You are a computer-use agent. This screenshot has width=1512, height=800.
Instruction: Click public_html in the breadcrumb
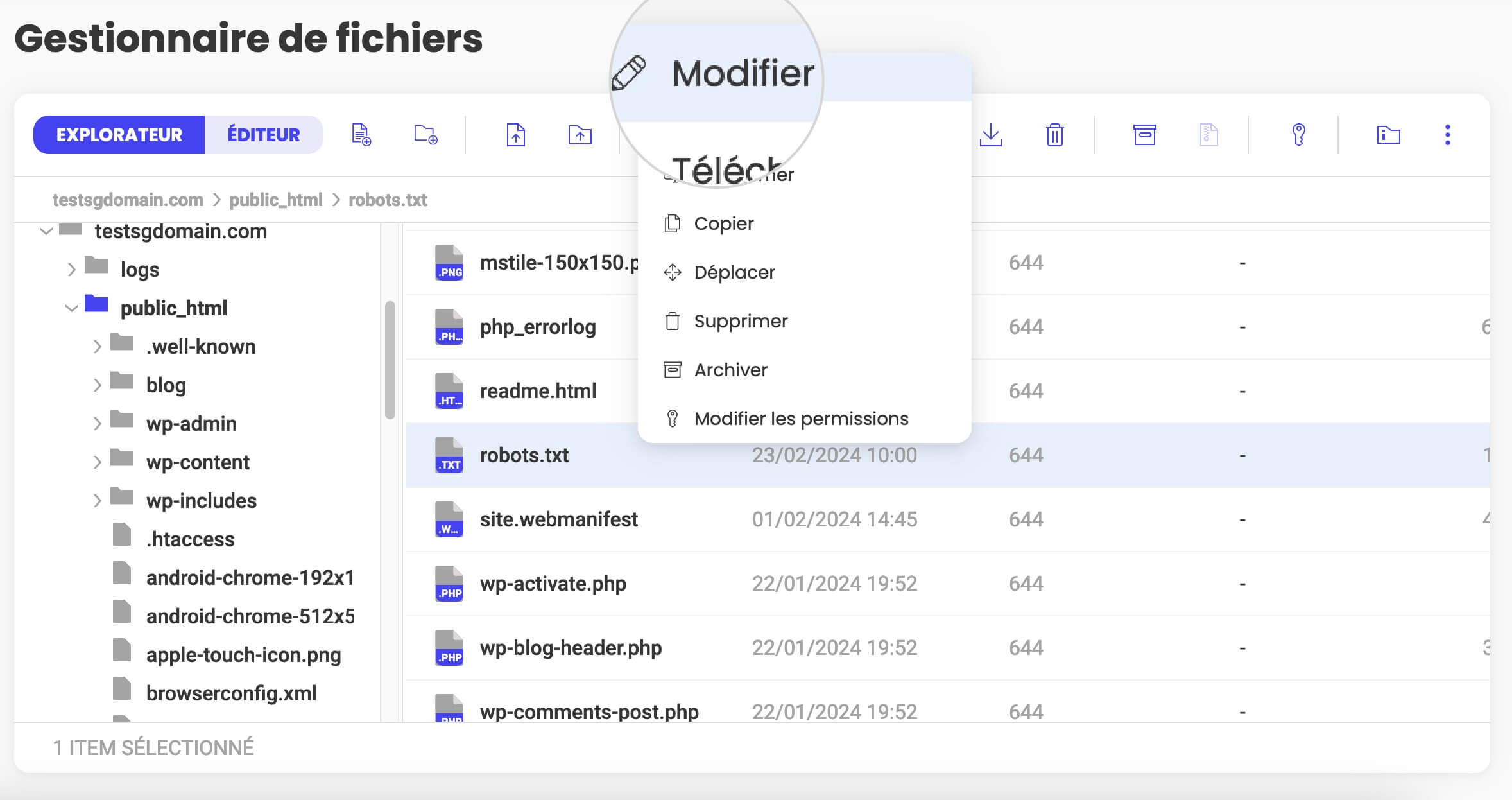[x=276, y=200]
